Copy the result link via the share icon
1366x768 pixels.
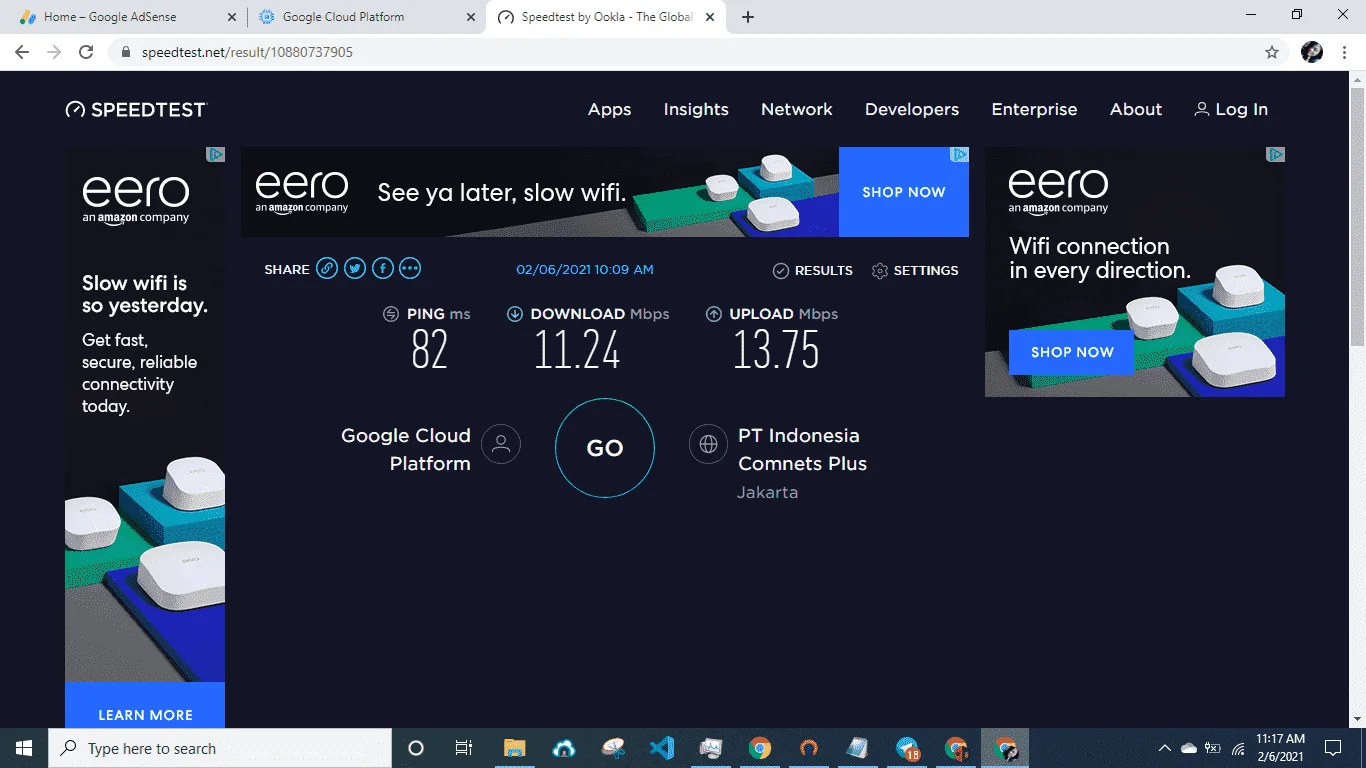click(327, 268)
